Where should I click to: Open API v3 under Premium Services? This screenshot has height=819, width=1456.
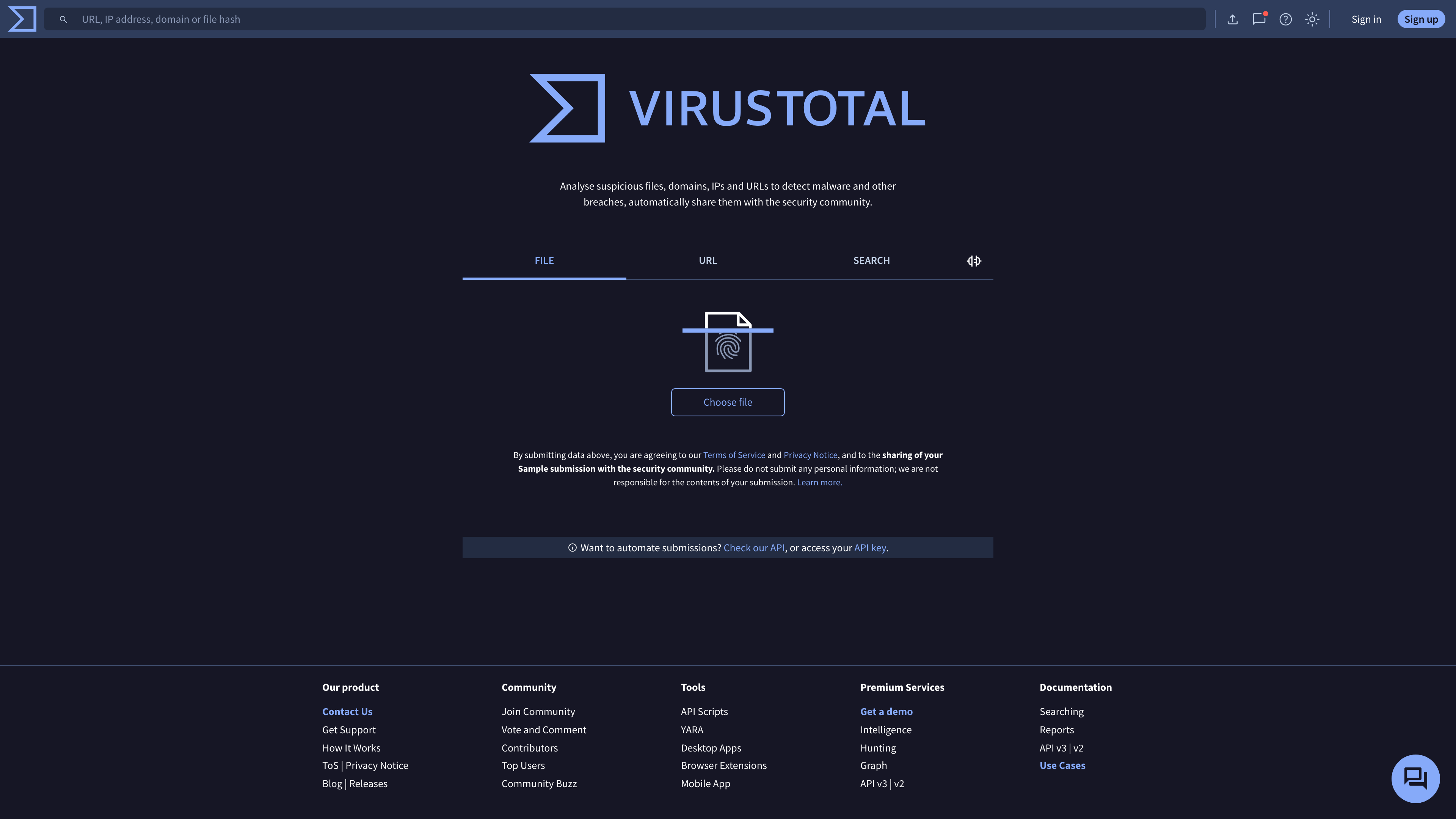pos(873,783)
